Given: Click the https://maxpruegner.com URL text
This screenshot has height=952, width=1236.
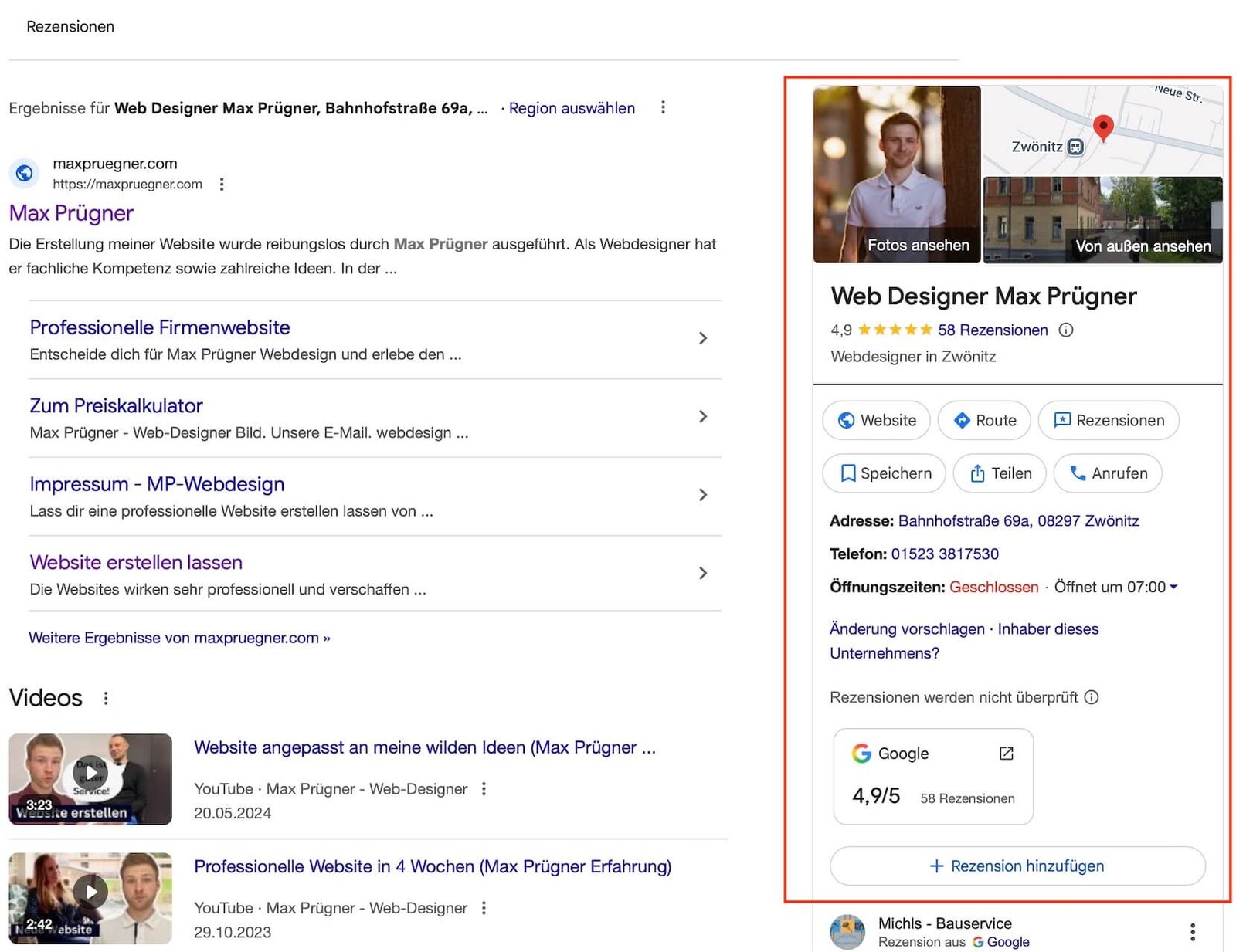Looking at the screenshot, I should pyautogui.click(x=127, y=185).
